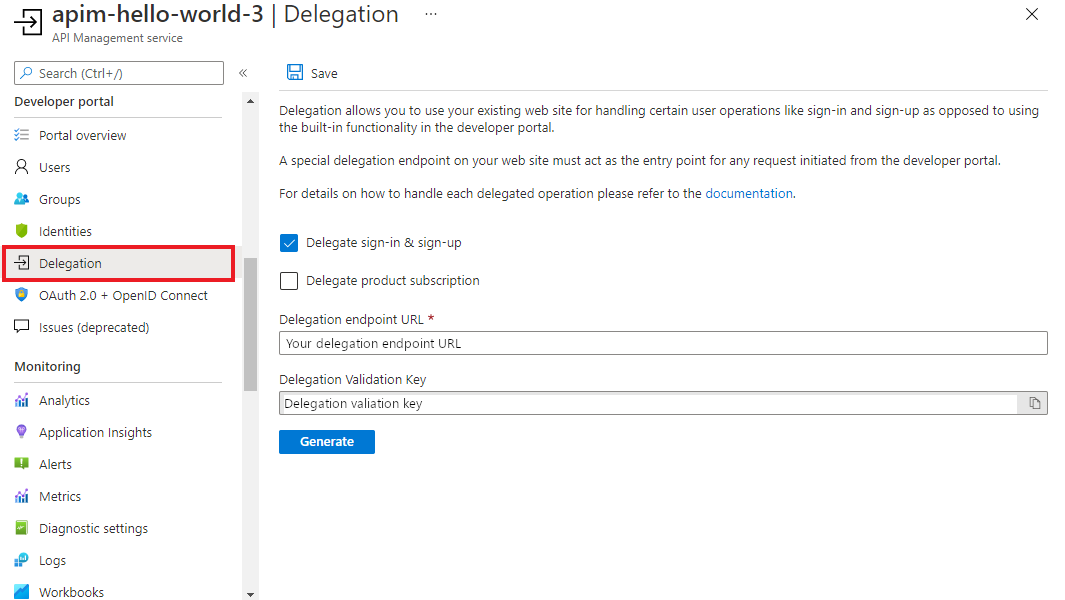Copy the Delegation Validation Key
The height and width of the screenshot is (600, 1065).
click(x=1035, y=403)
